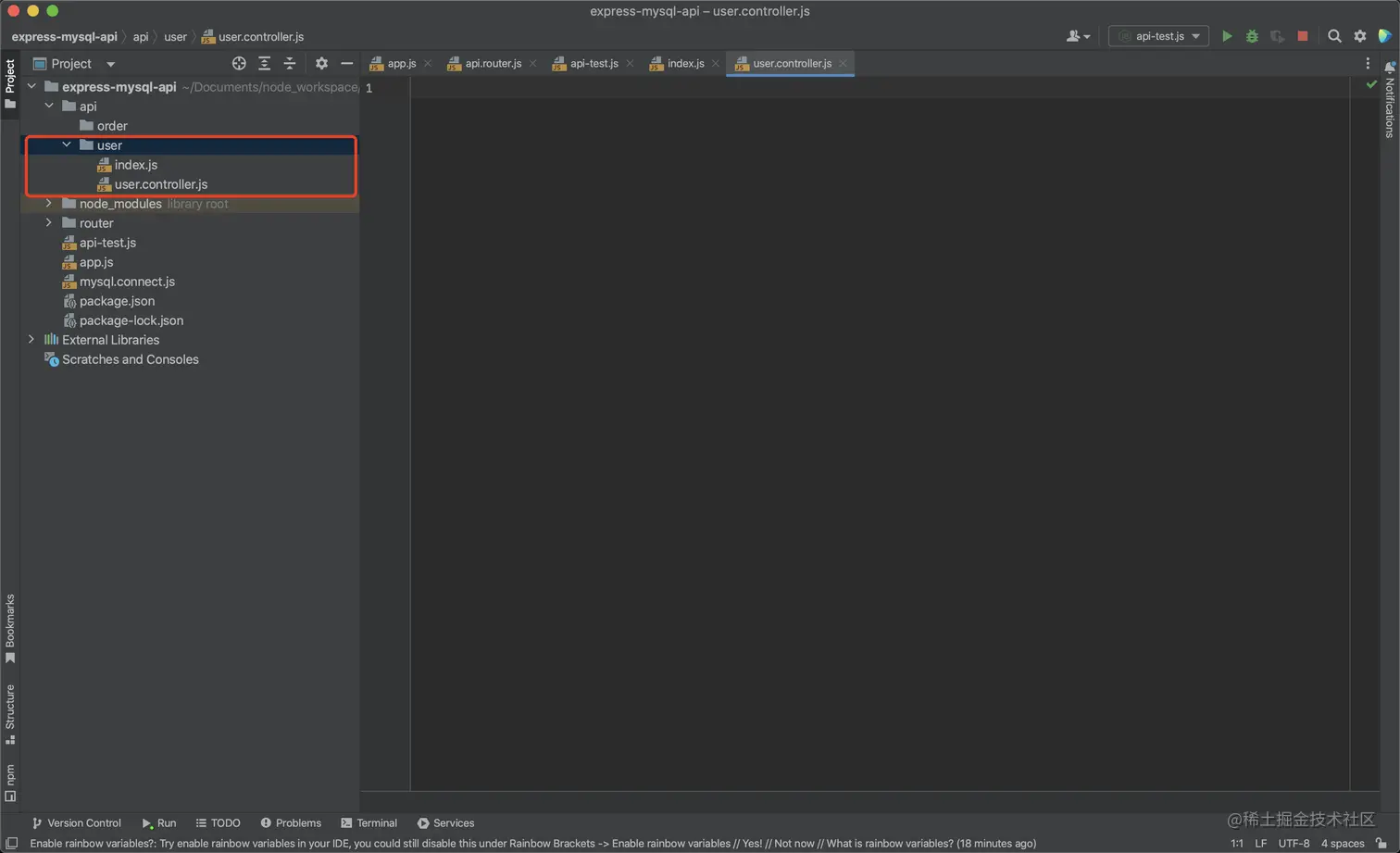Close the user.controller.js tab
1400x853 pixels.
(843, 63)
